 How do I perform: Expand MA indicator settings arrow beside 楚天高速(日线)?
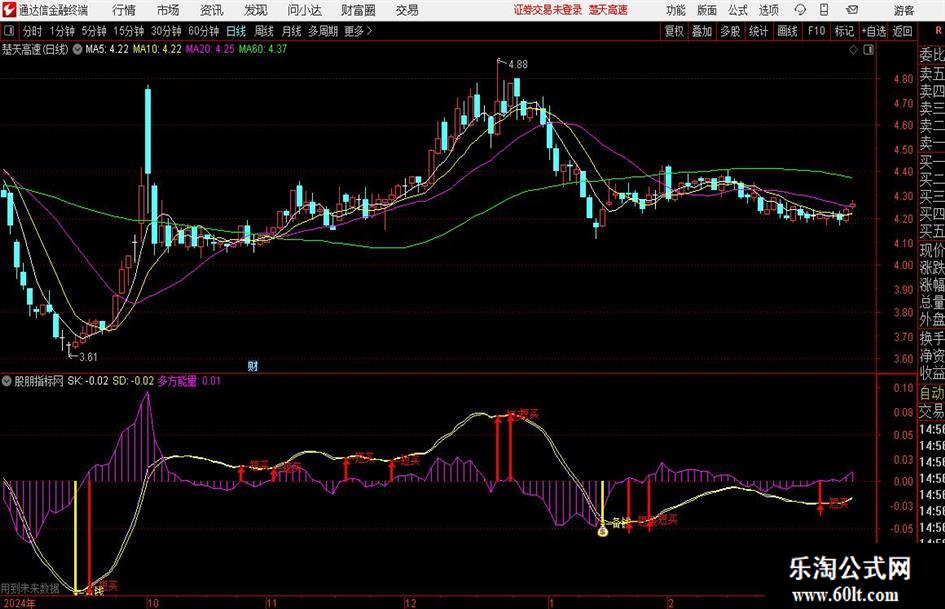click(77, 49)
